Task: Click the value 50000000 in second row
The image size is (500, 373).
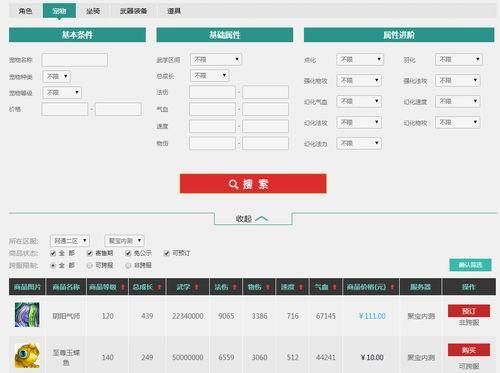Action: [188, 357]
